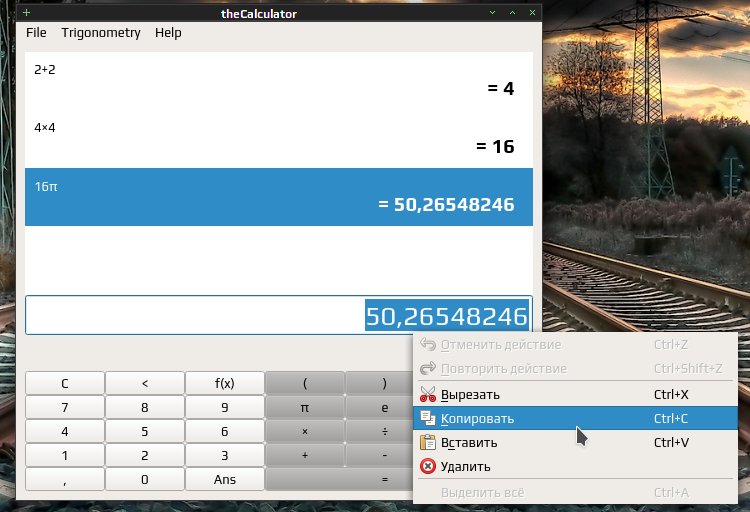This screenshot has height=512, width=750.
Task: Open the f(x) functions button
Action: pos(224,383)
